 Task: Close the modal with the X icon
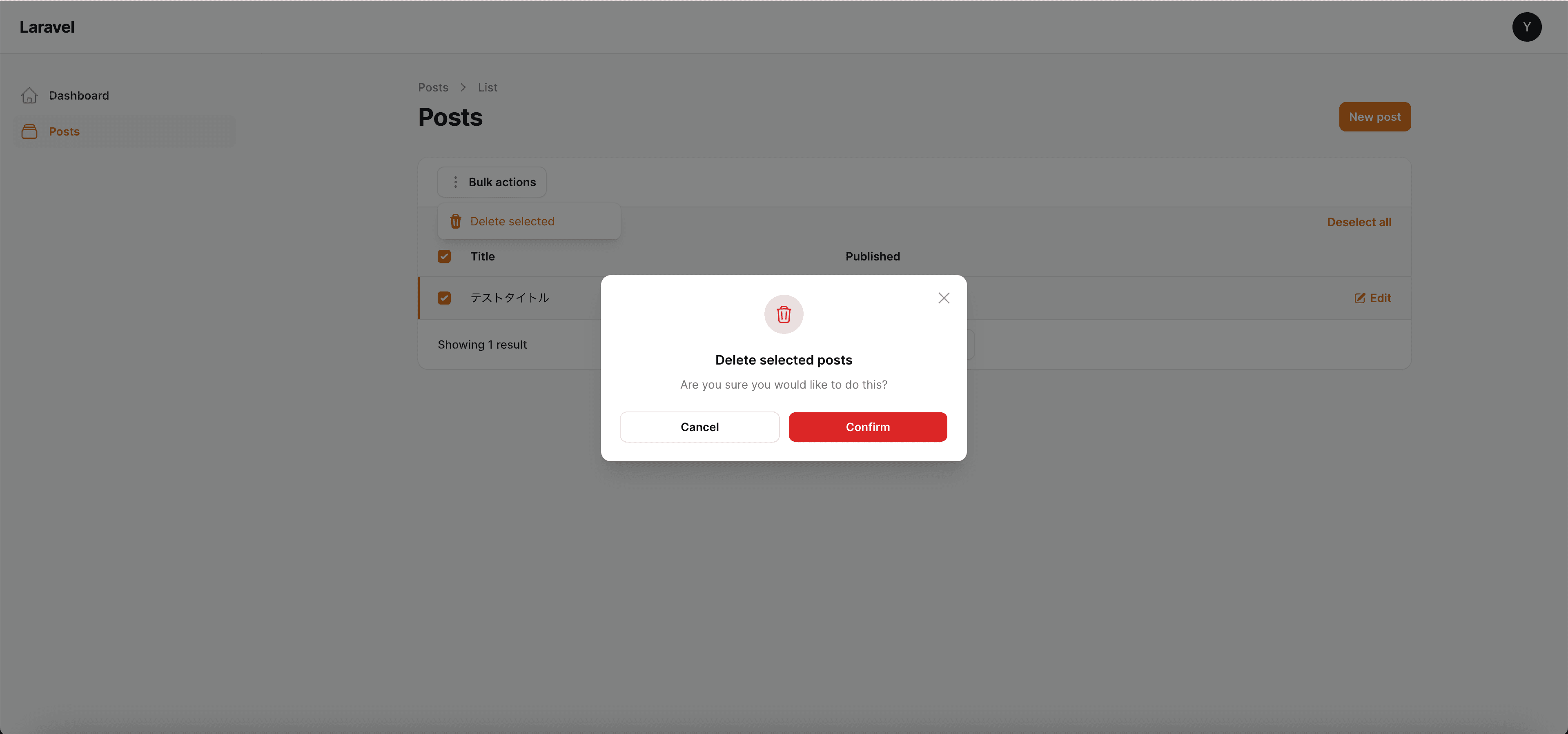(944, 298)
